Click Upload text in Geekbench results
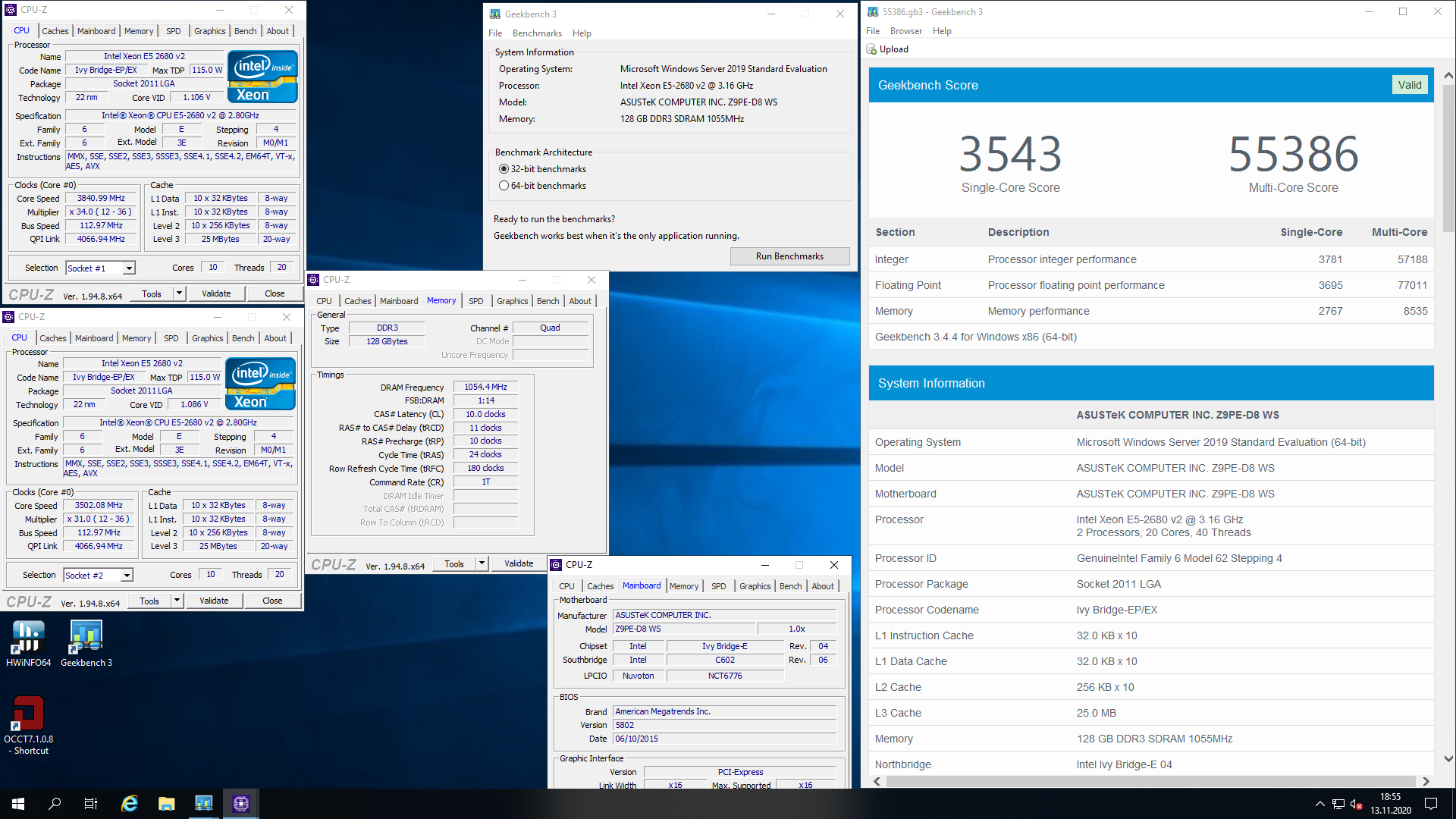Viewport: 1456px width, 819px height. 893,49
